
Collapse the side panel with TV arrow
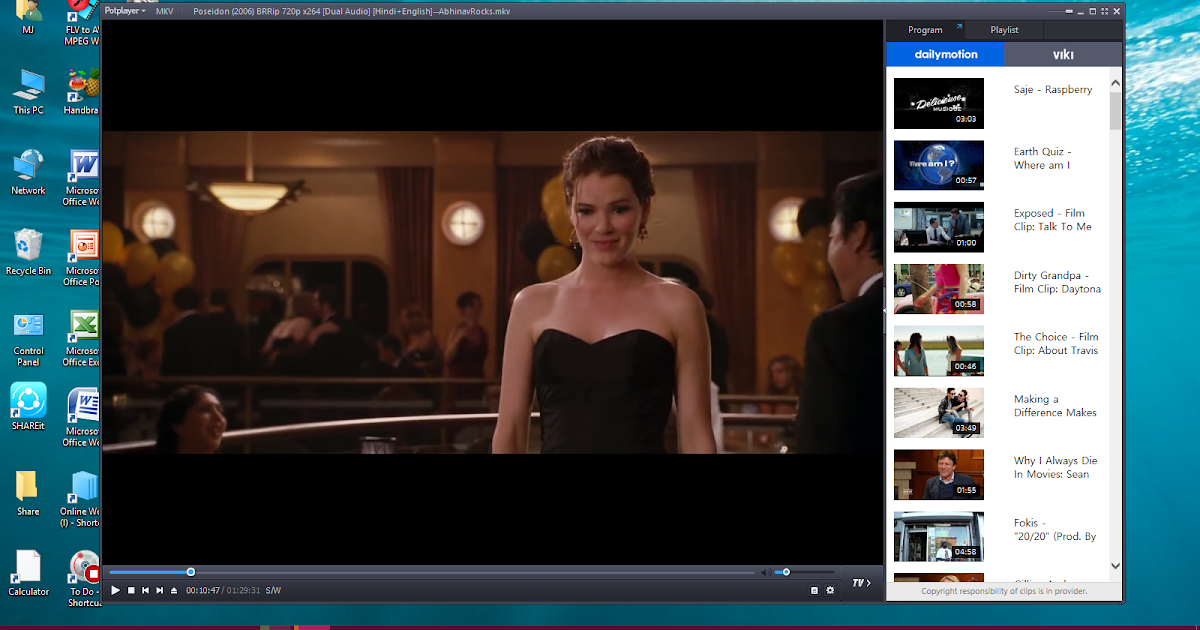coord(861,583)
